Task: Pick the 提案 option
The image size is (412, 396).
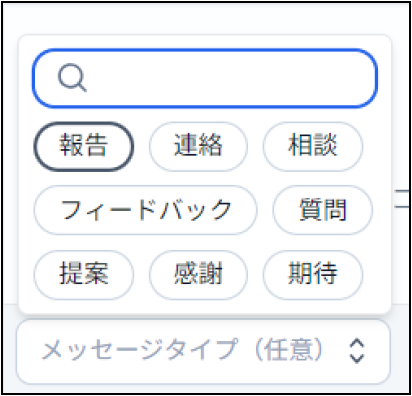Action: pos(83,275)
